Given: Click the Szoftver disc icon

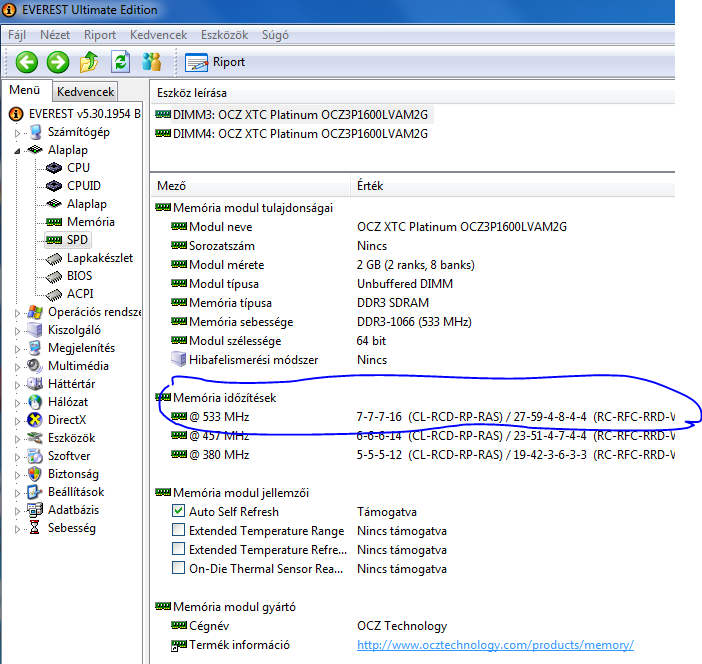Looking at the screenshot, I should pos(35,456).
